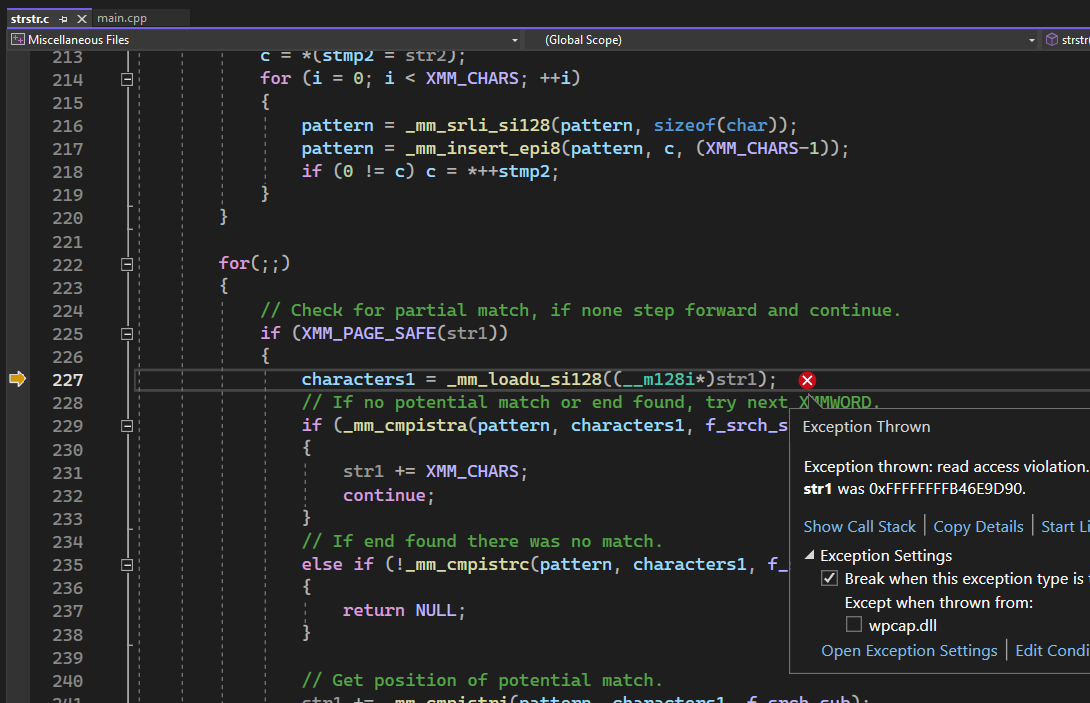Open the Miscellaneous Files dropdown
Viewport: 1090px width, 703px height.
(x=514, y=40)
